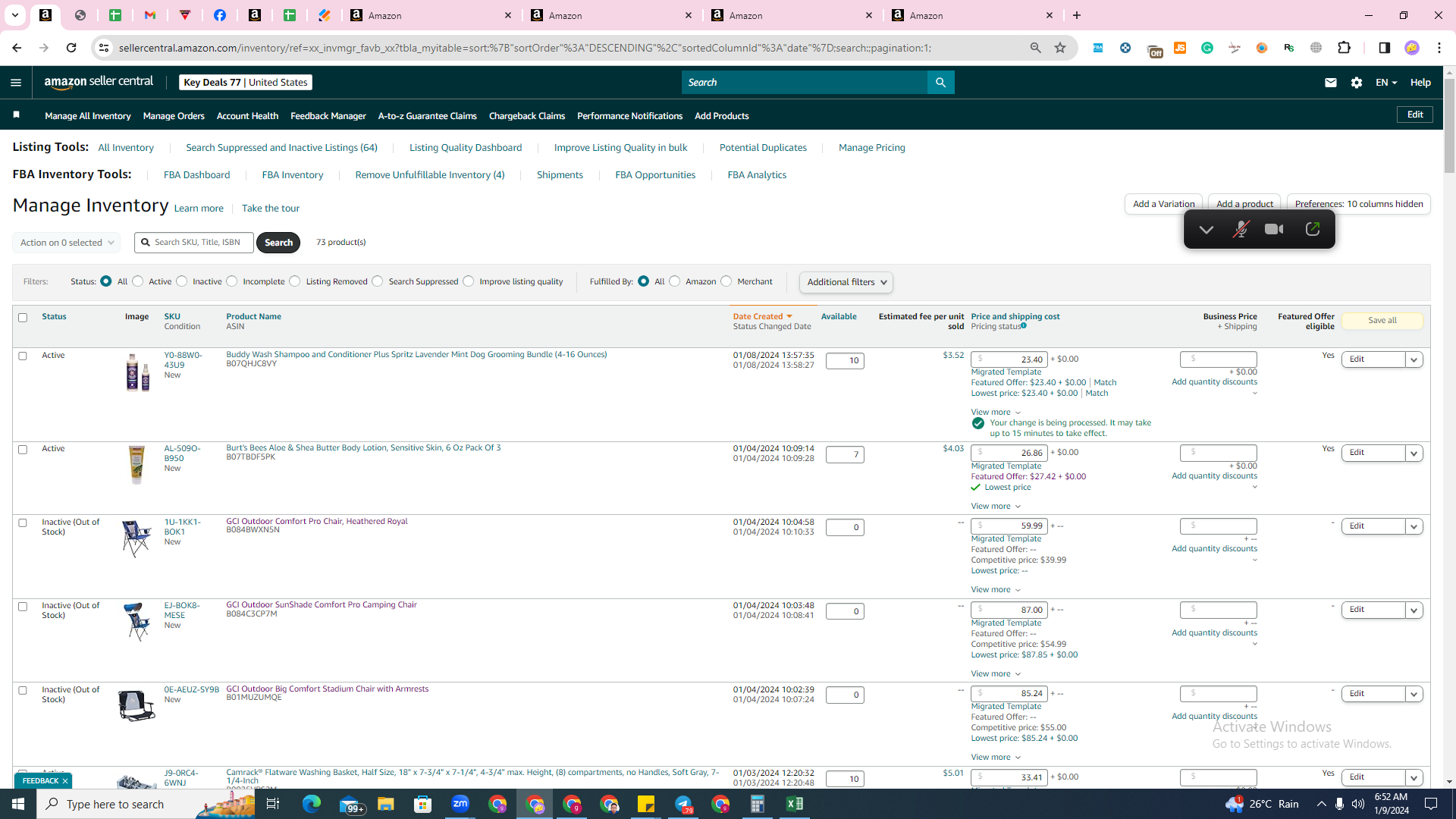Click the bookmark flag icon in favorites bar
The height and width of the screenshot is (819, 1456).
(16, 115)
